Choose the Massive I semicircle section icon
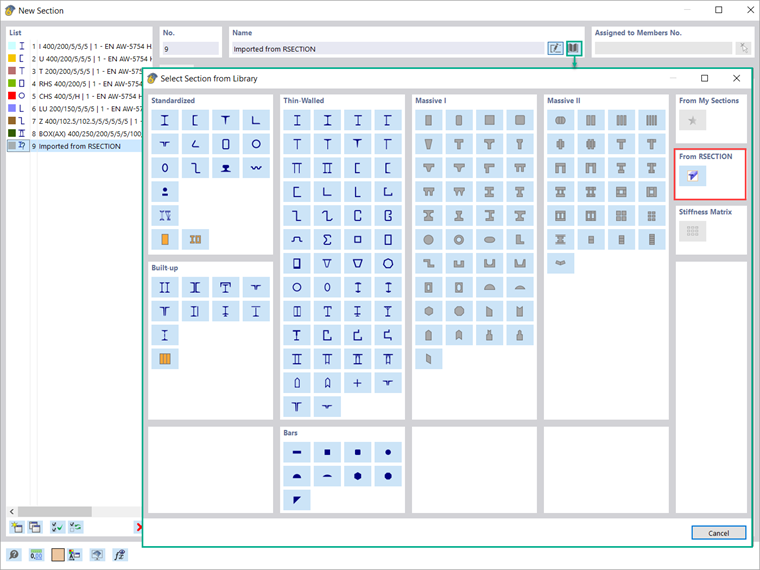 tap(490, 287)
